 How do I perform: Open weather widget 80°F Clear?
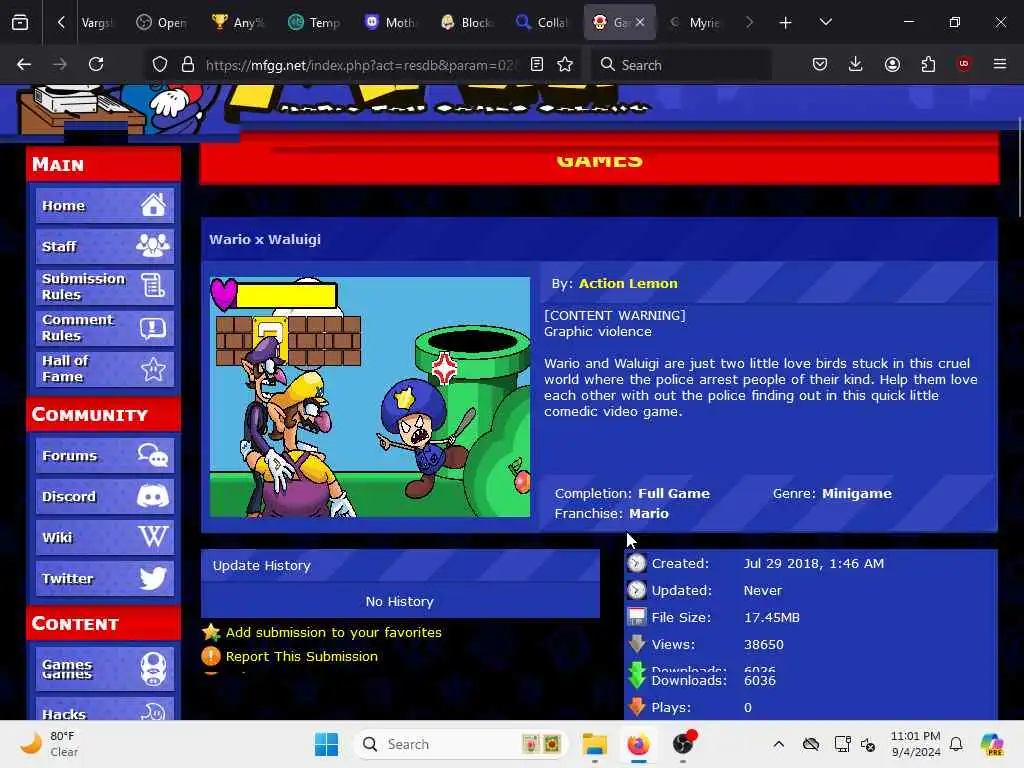[49, 744]
